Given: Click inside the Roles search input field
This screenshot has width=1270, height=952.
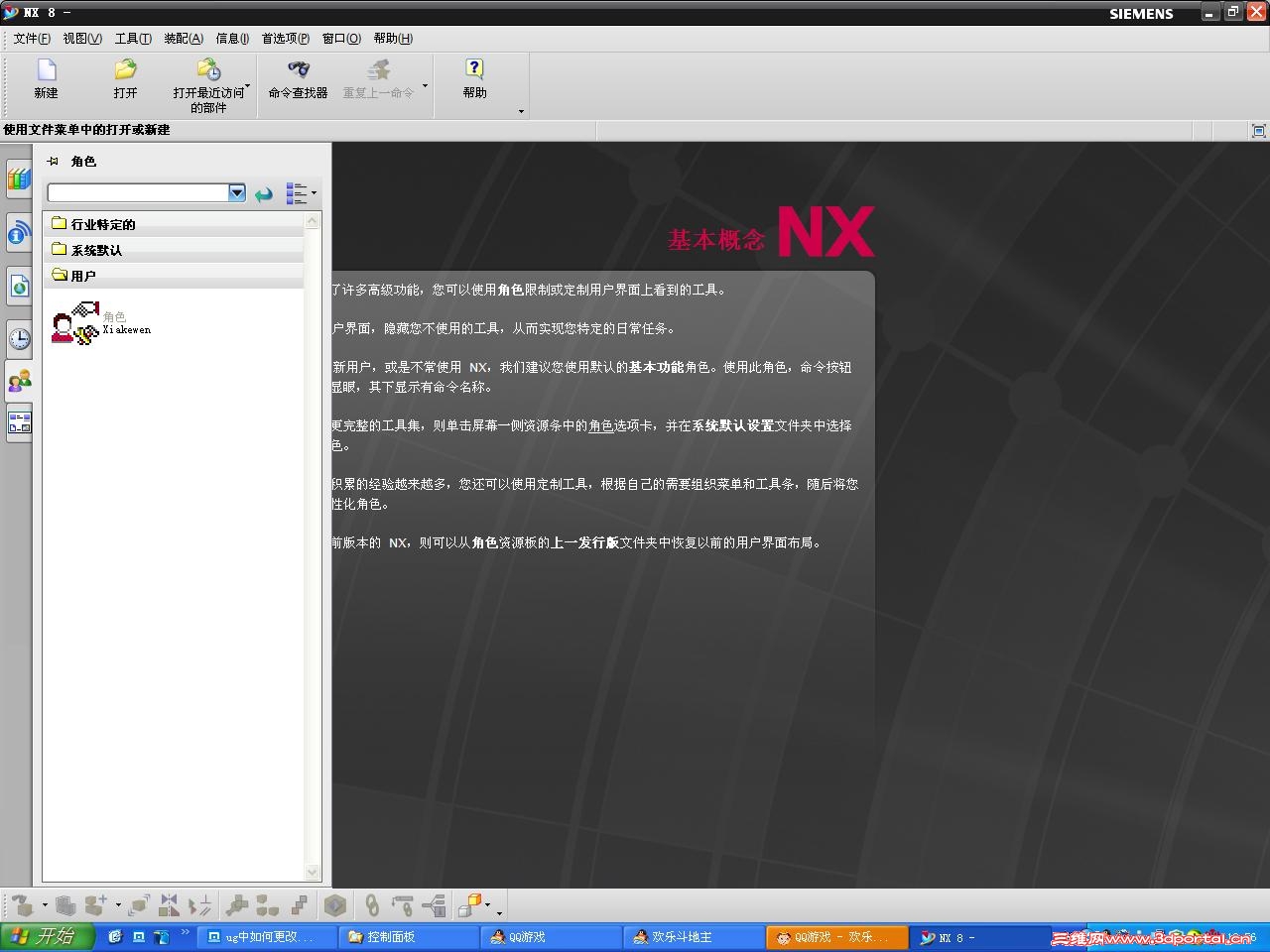Looking at the screenshot, I should (x=138, y=192).
